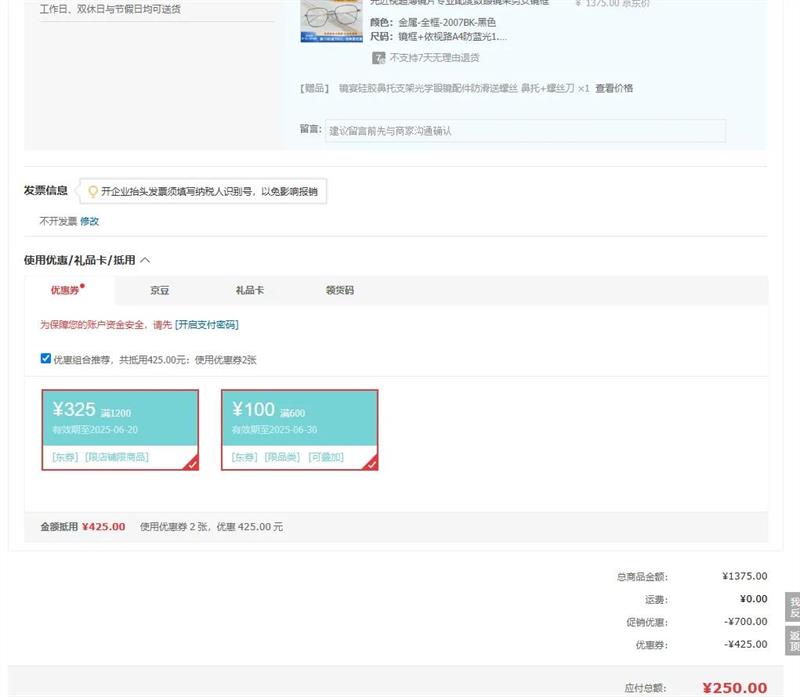Switch to the 京豆 tab
The height and width of the screenshot is (697, 800).
160,291
